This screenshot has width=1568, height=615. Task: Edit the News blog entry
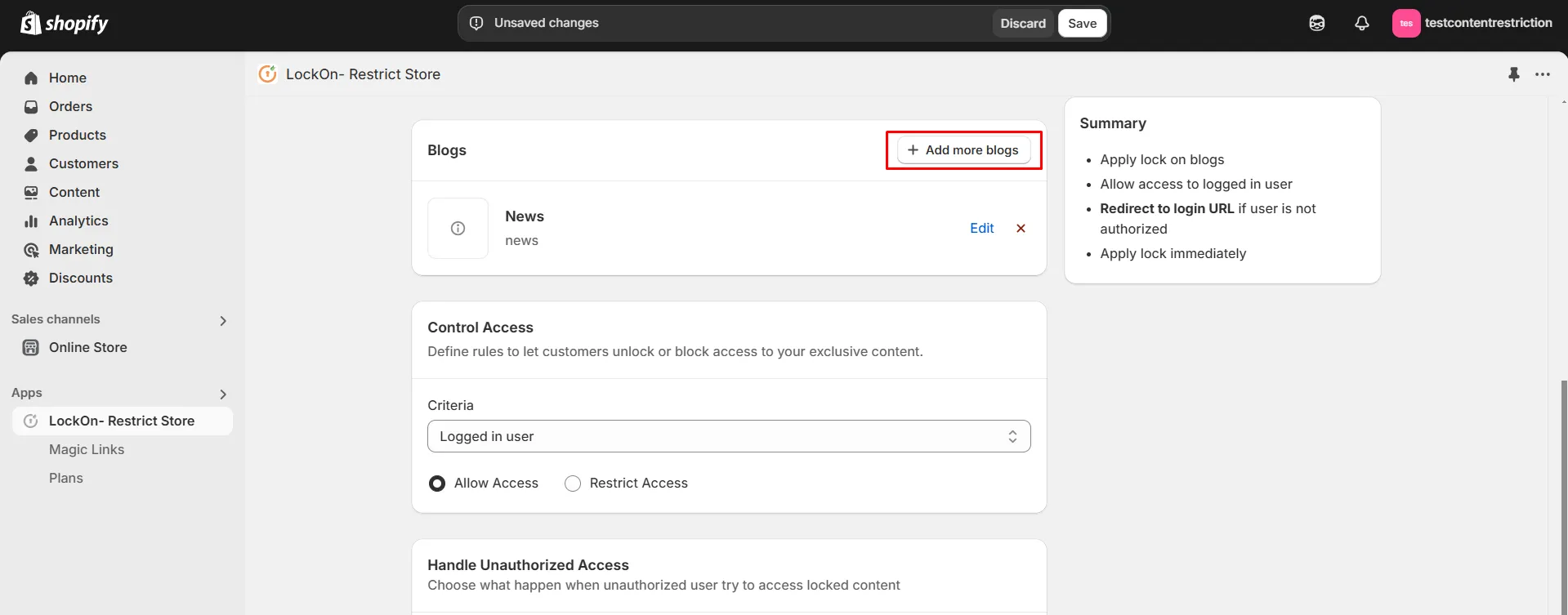click(x=981, y=229)
